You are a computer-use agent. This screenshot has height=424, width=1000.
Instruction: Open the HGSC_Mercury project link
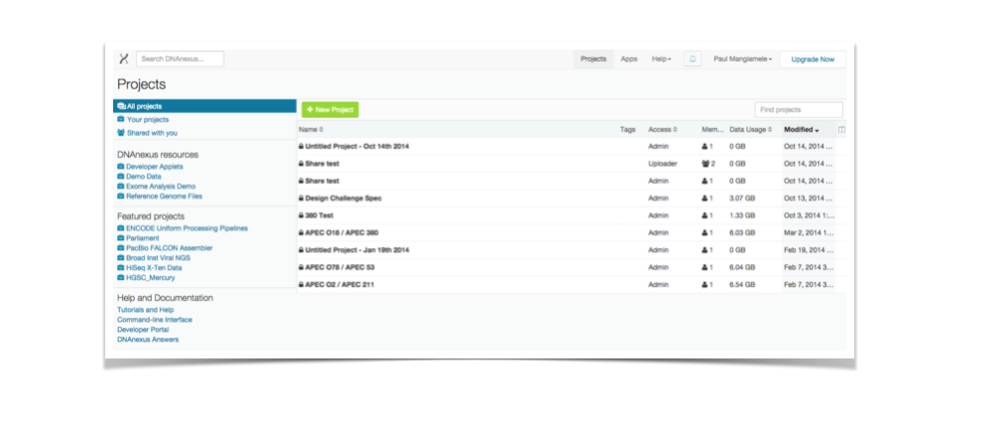pyautogui.click(x=151, y=277)
